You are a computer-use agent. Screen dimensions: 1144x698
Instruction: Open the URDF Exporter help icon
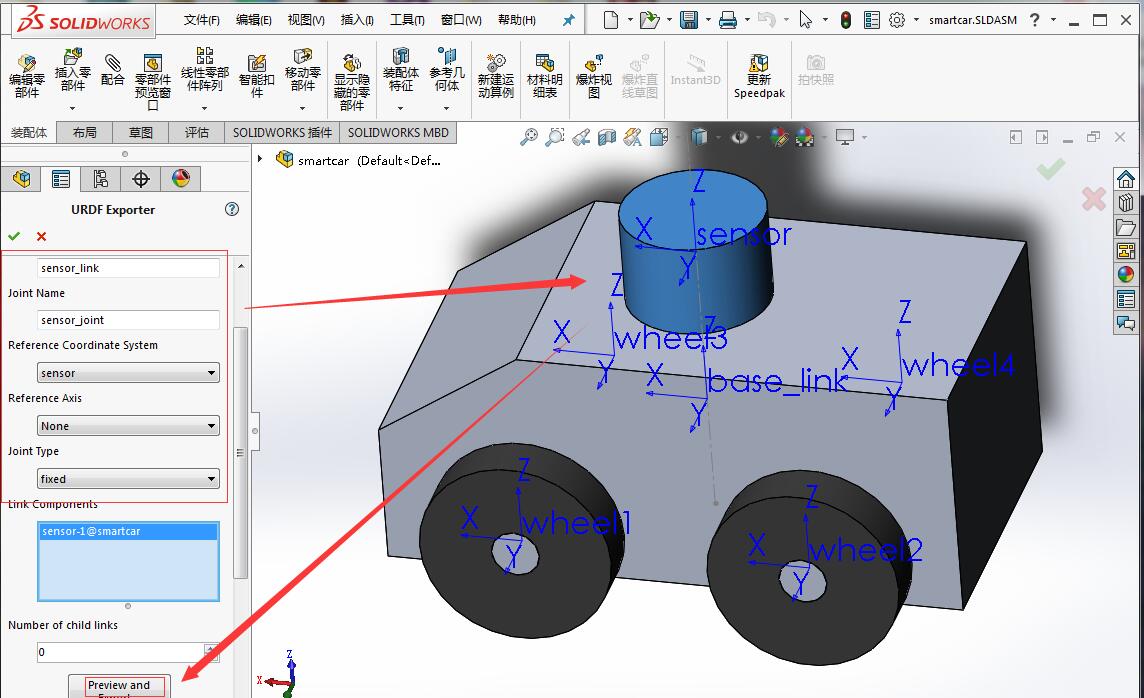point(232,209)
